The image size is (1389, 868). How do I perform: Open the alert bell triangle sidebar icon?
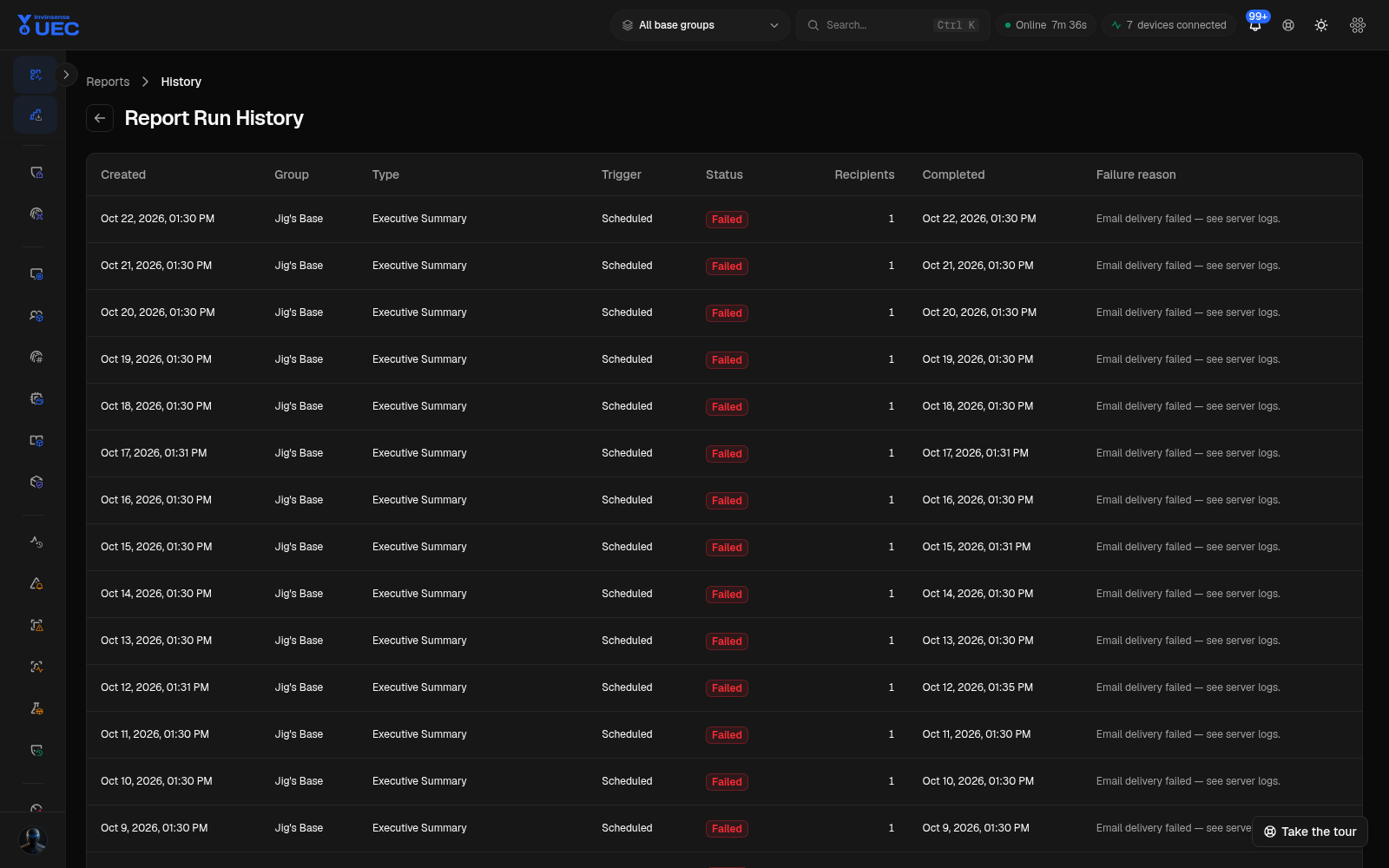(x=36, y=583)
